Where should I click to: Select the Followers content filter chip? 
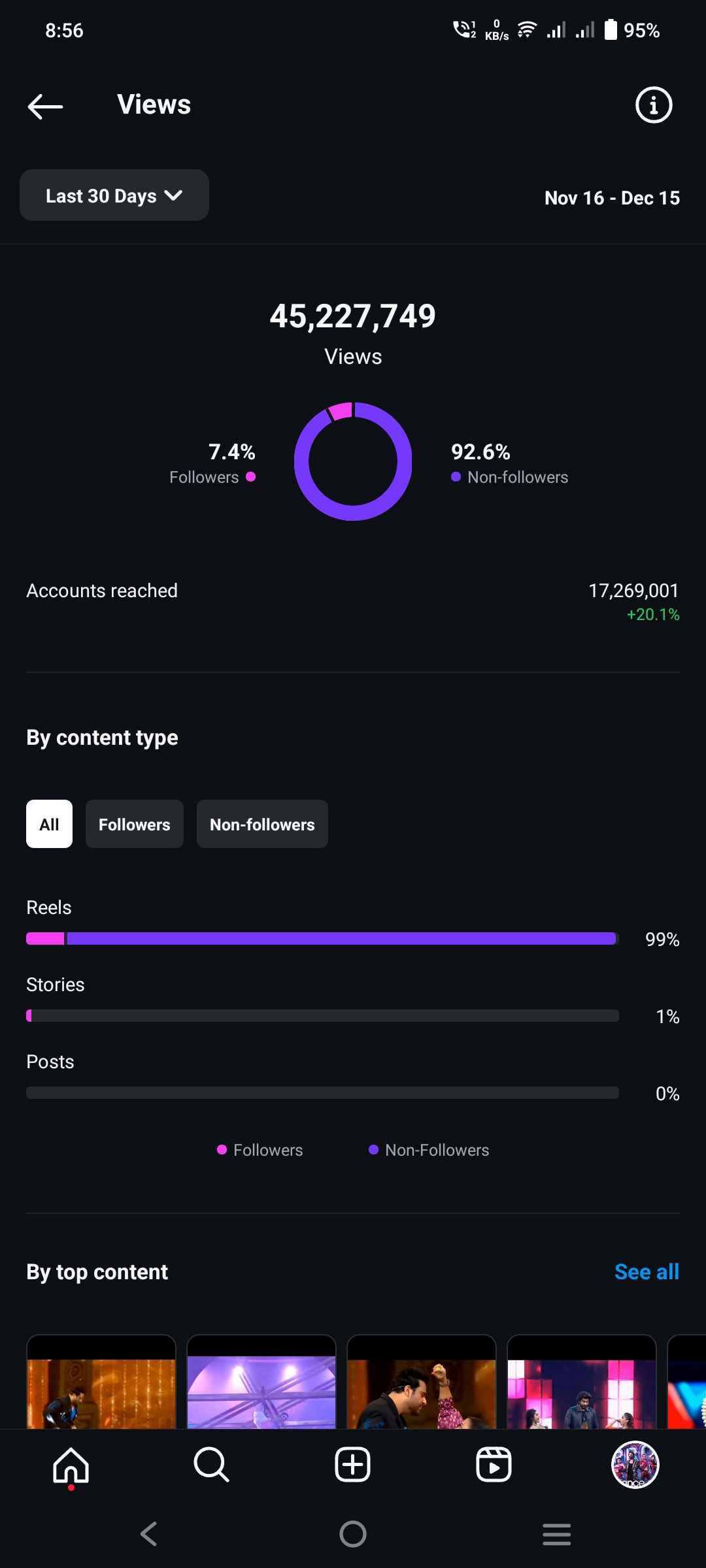[134, 824]
